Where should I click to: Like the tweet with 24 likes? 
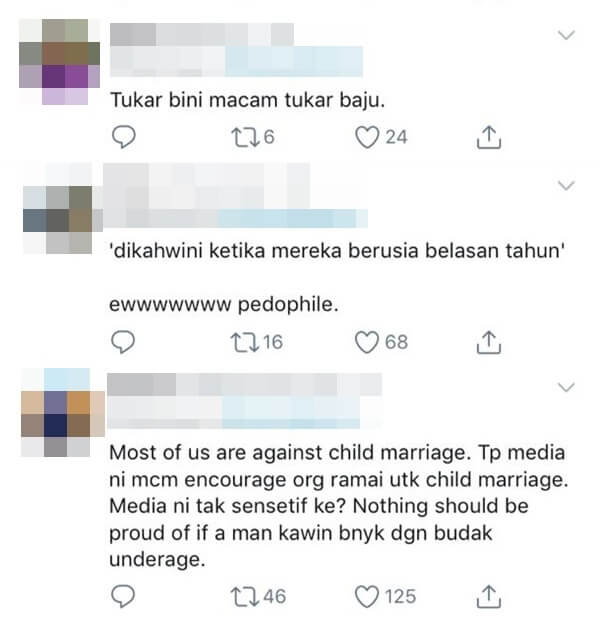point(367,137)
